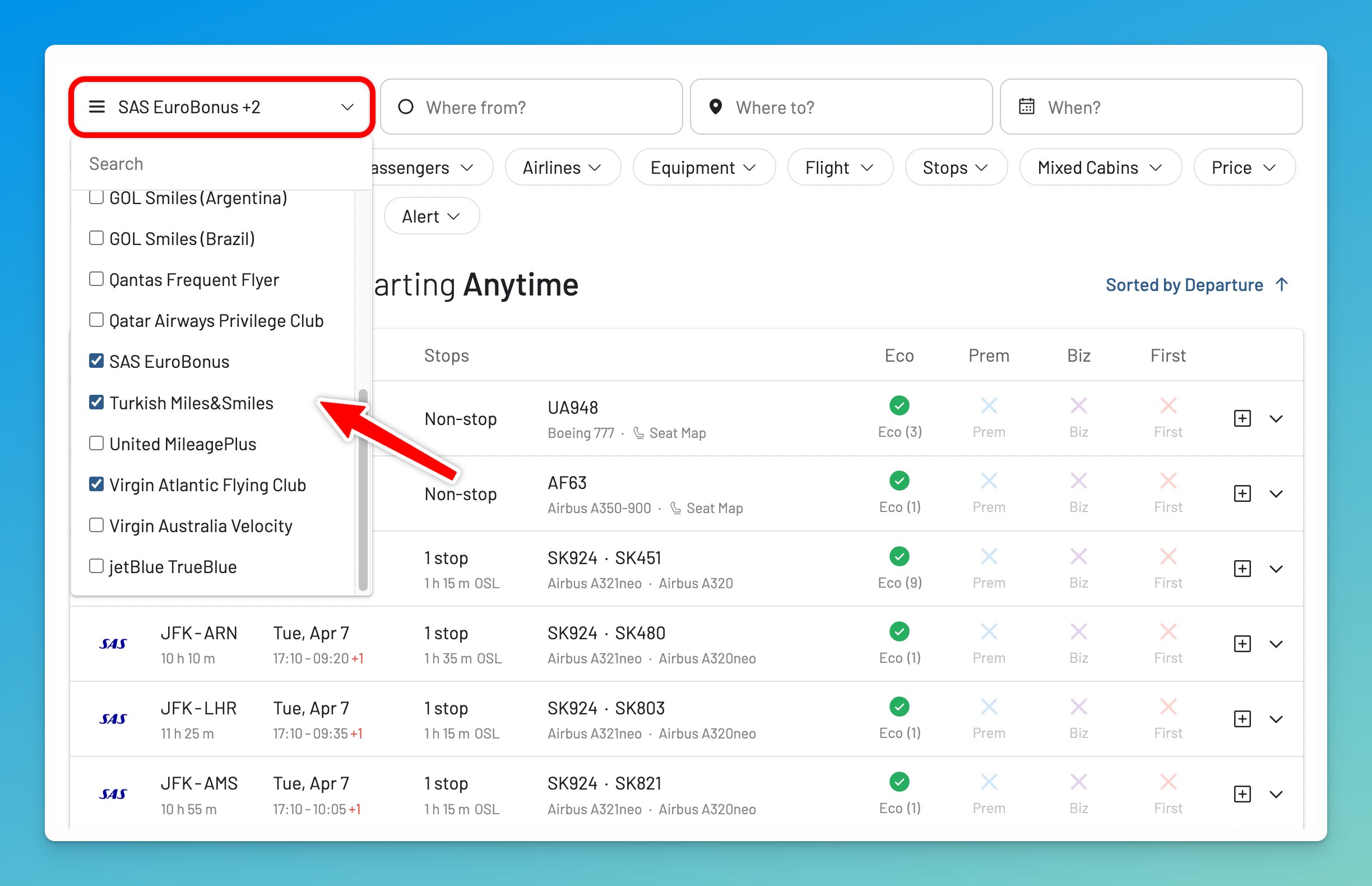Click the calendar icon in When? field
Image resolution: width=1372 pixels, height=886 pixels.
[x=1026, y=107]
